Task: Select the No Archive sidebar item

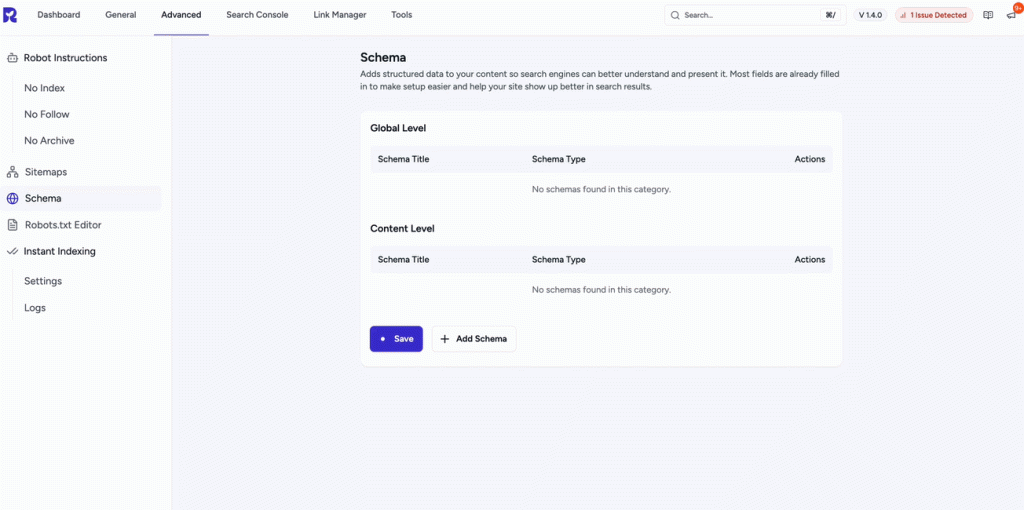Action: (49, 140)
